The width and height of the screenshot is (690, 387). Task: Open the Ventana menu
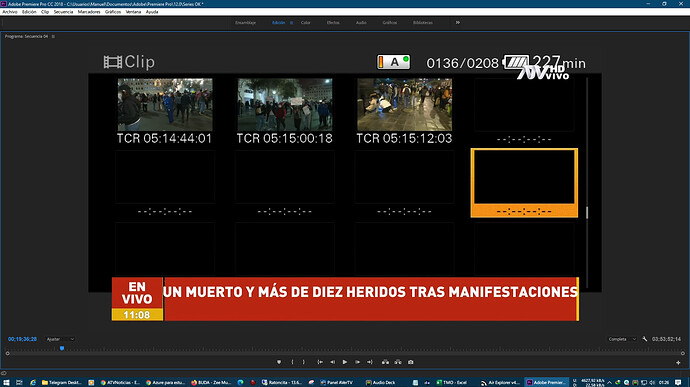[x=133, y=12]
